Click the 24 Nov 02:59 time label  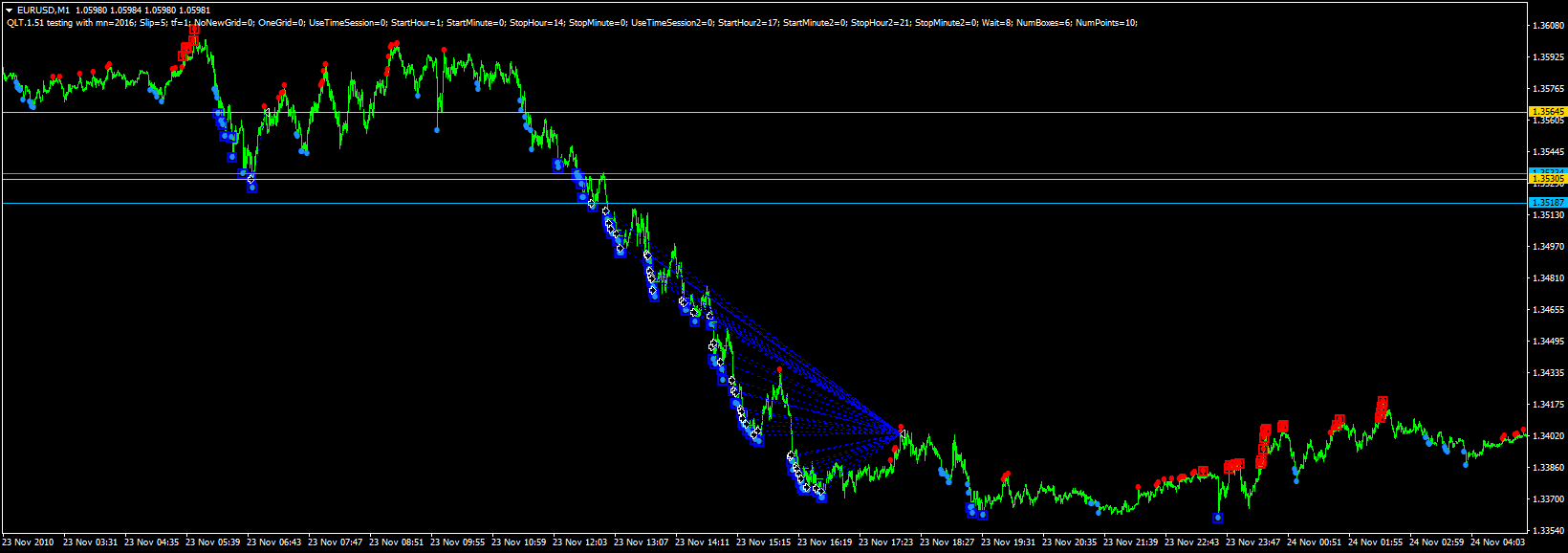pyautogui.click(x=1437, y=542)
